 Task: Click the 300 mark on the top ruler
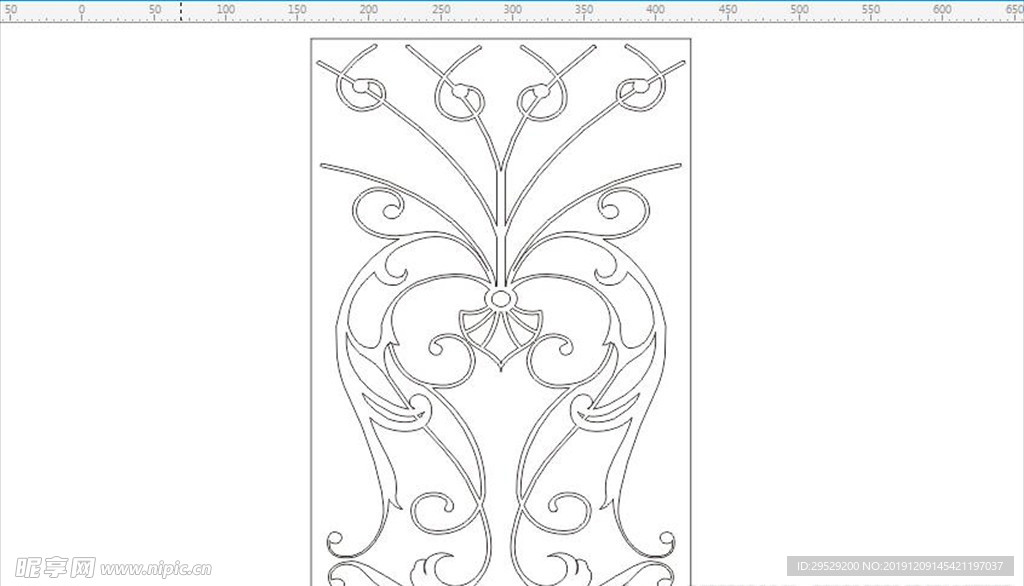coord(512,11)
